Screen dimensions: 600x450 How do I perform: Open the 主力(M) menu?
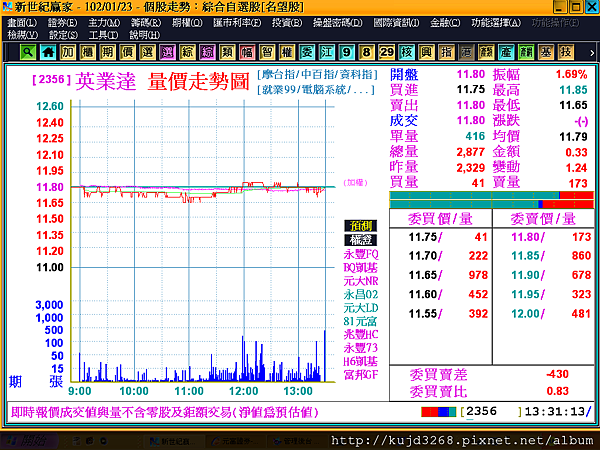click(x=104, y=23)
